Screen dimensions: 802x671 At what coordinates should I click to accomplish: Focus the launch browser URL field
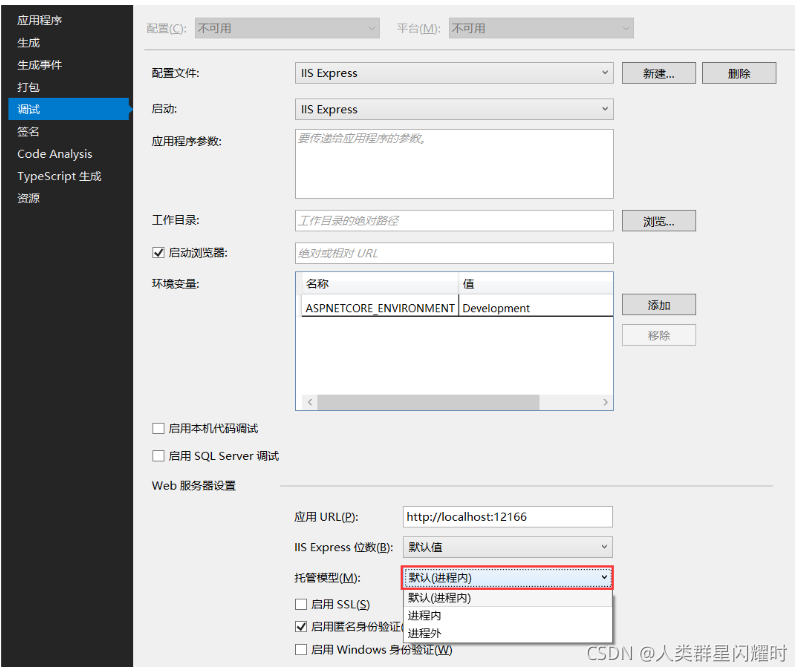point(454,253)
